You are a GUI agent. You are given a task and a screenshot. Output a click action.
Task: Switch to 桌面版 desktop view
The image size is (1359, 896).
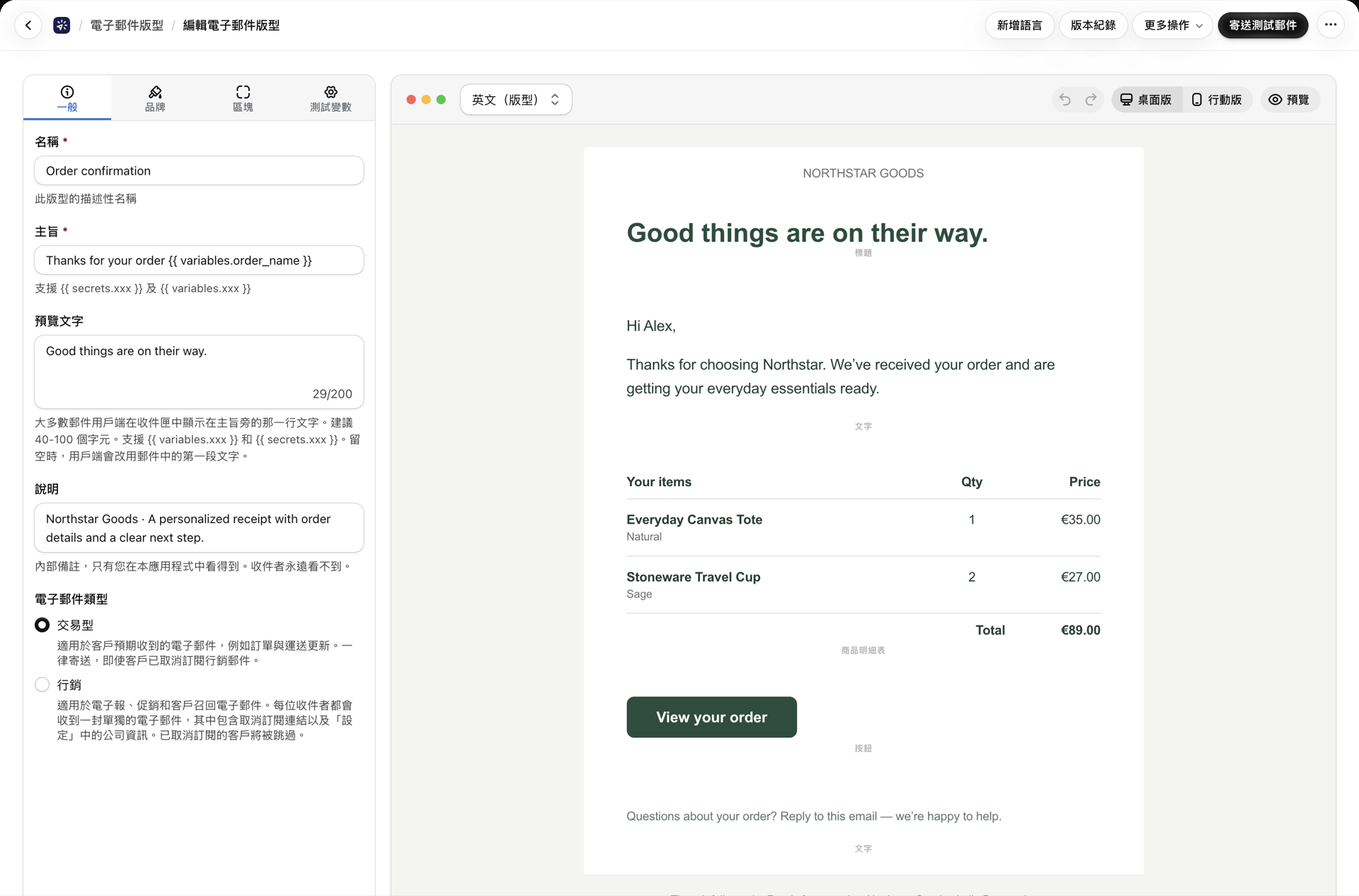pos(1146,100)
